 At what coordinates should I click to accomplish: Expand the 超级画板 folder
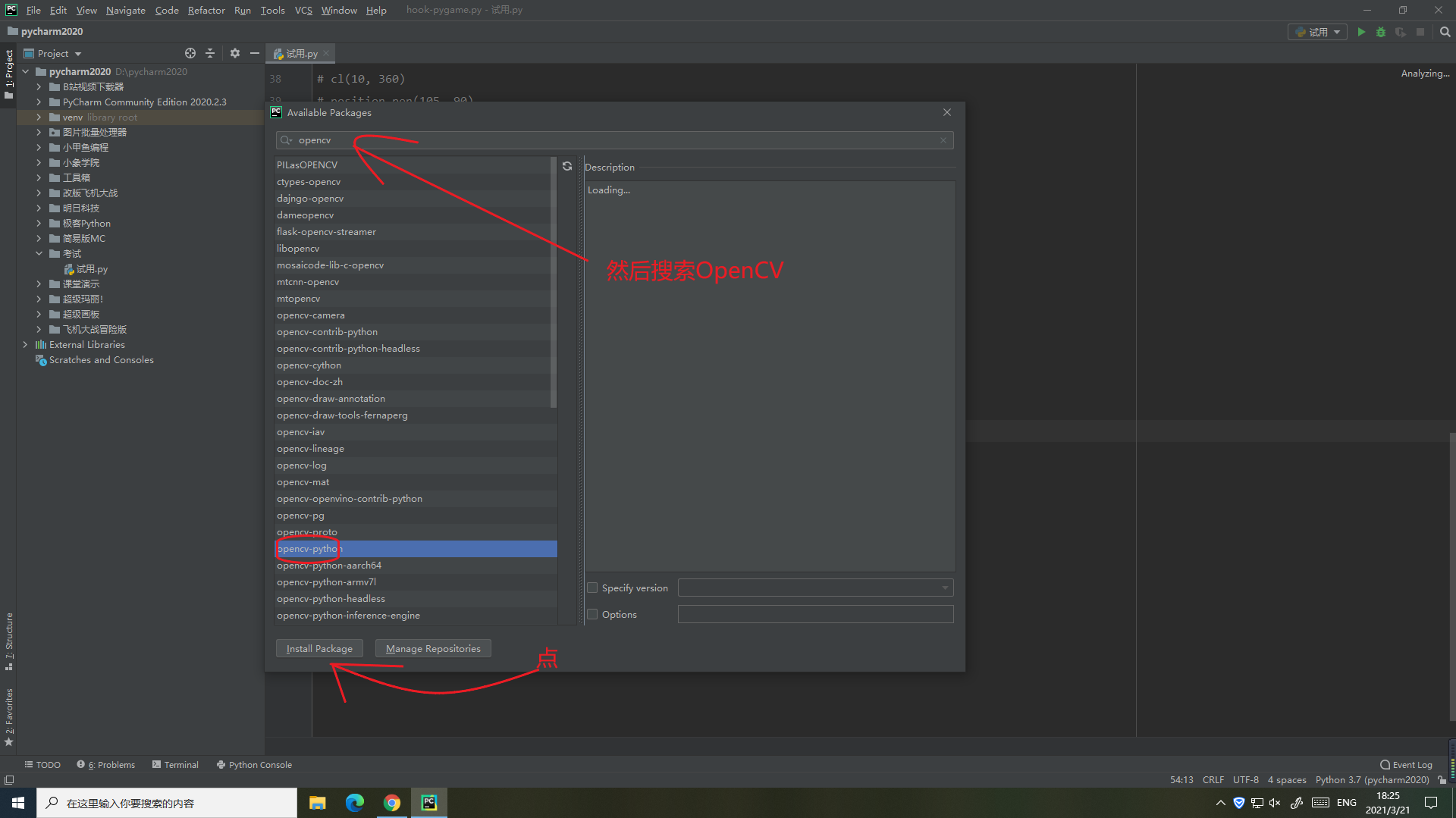39,314
